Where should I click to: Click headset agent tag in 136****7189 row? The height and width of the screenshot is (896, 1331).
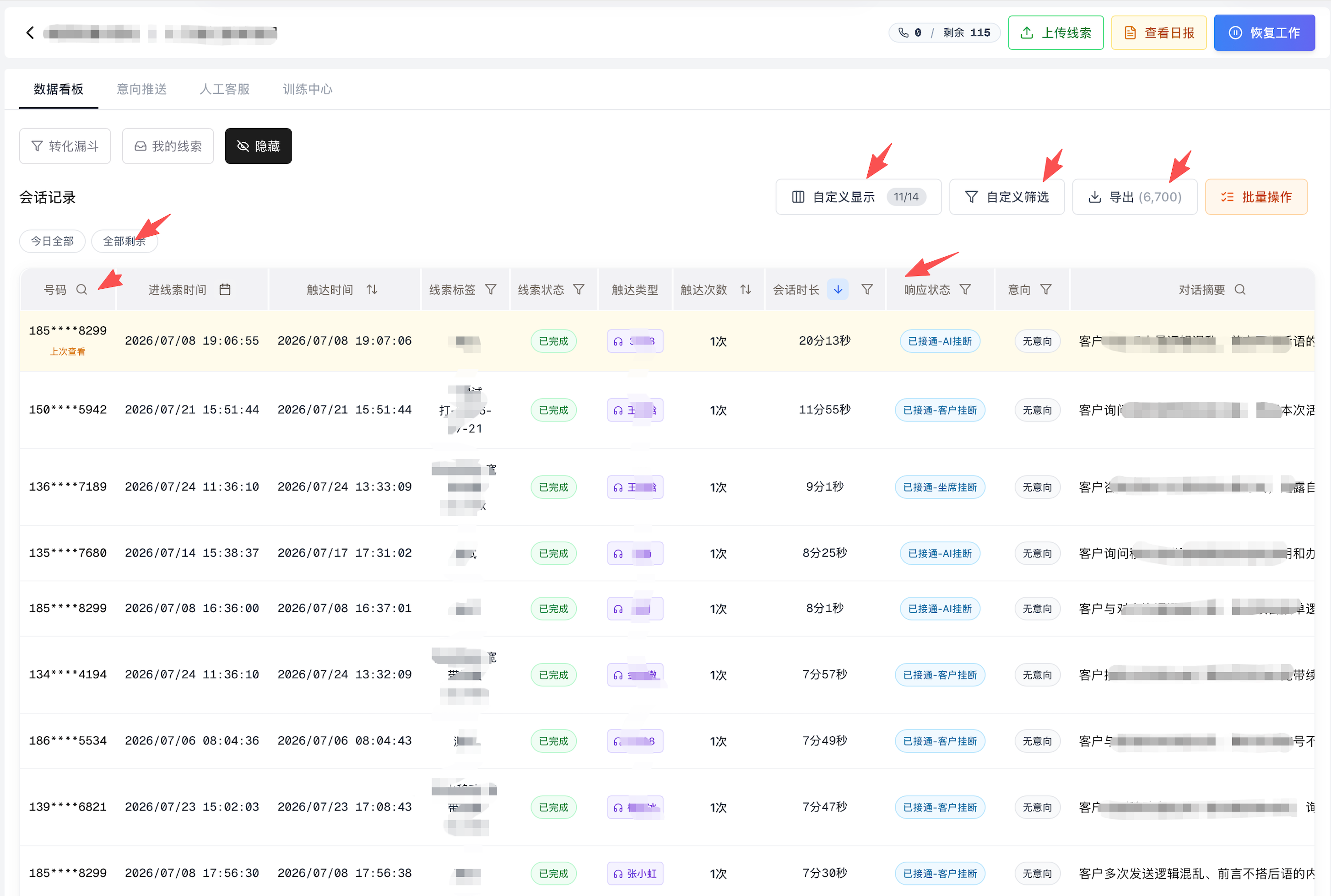click(635, 487)
